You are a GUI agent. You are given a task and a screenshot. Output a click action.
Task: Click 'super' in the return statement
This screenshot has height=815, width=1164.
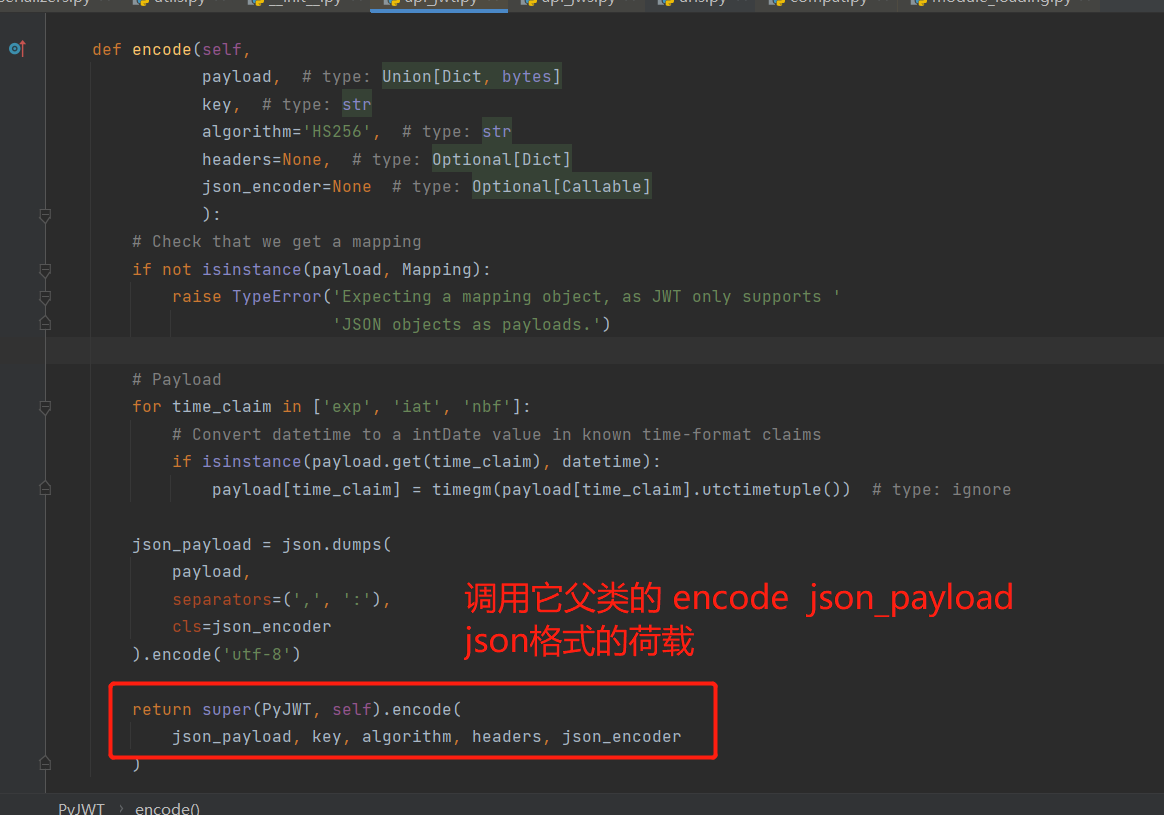[x=226, y=710]
